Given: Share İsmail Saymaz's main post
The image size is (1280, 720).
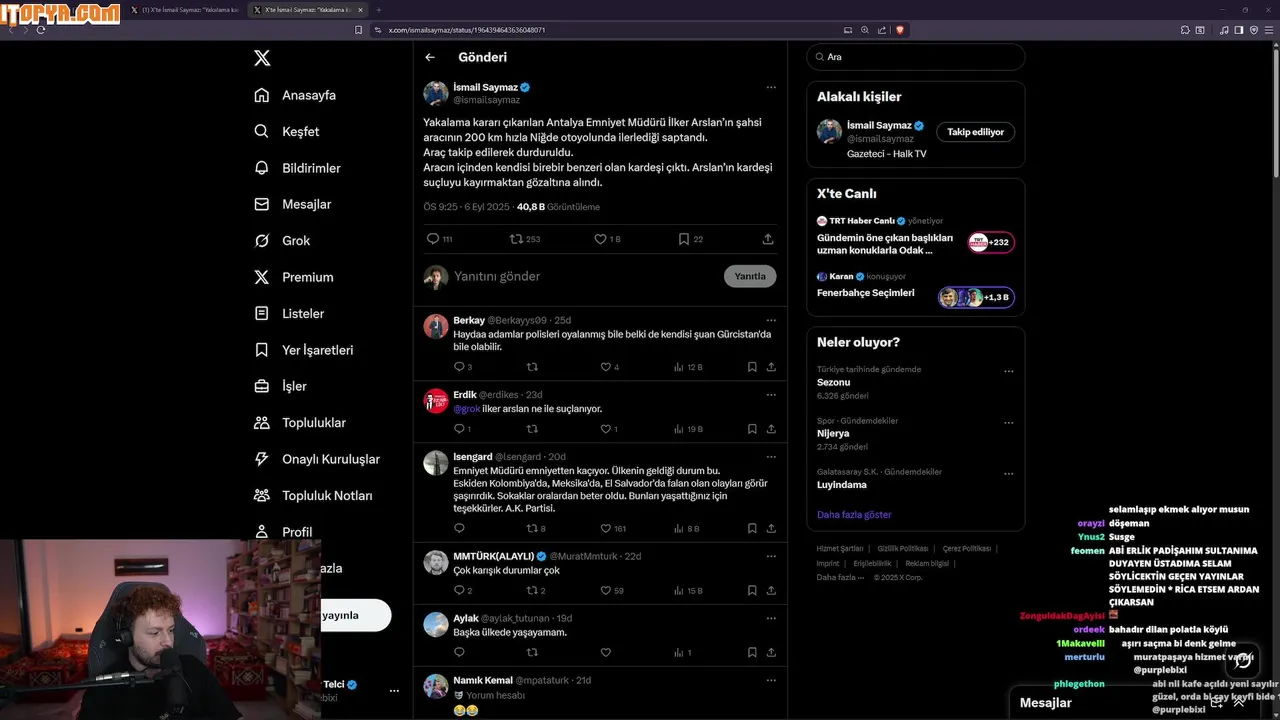Looking at the screenshot, I should coord(768,239).
